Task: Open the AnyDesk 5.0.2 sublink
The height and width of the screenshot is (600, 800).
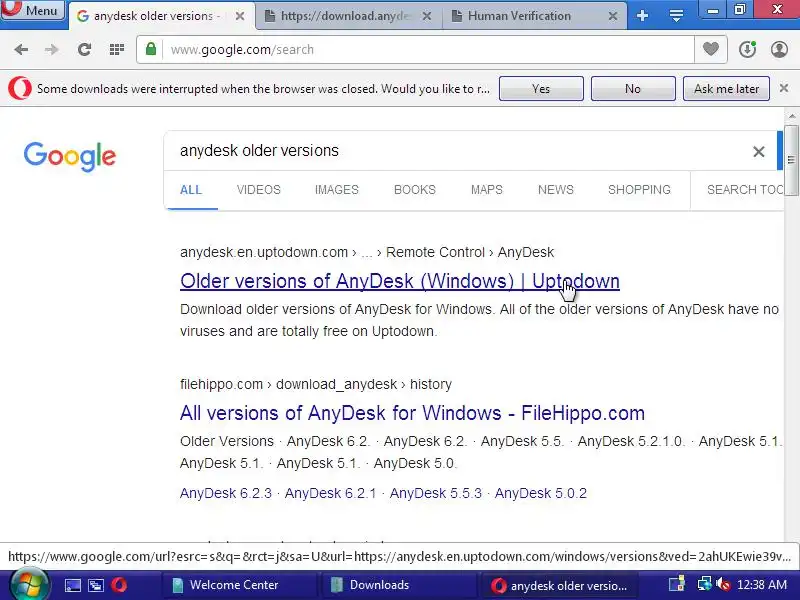Action: pos(541,493)
